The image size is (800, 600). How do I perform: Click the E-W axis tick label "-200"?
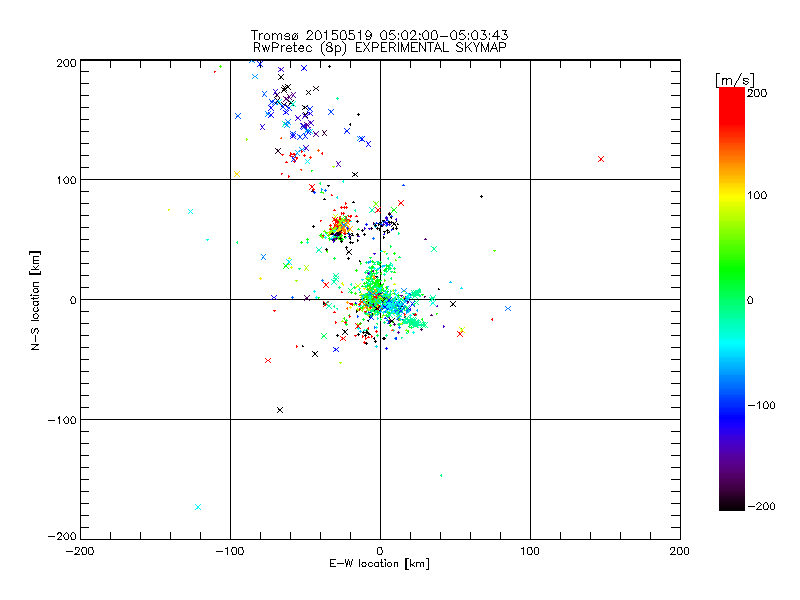coord(80,551)
